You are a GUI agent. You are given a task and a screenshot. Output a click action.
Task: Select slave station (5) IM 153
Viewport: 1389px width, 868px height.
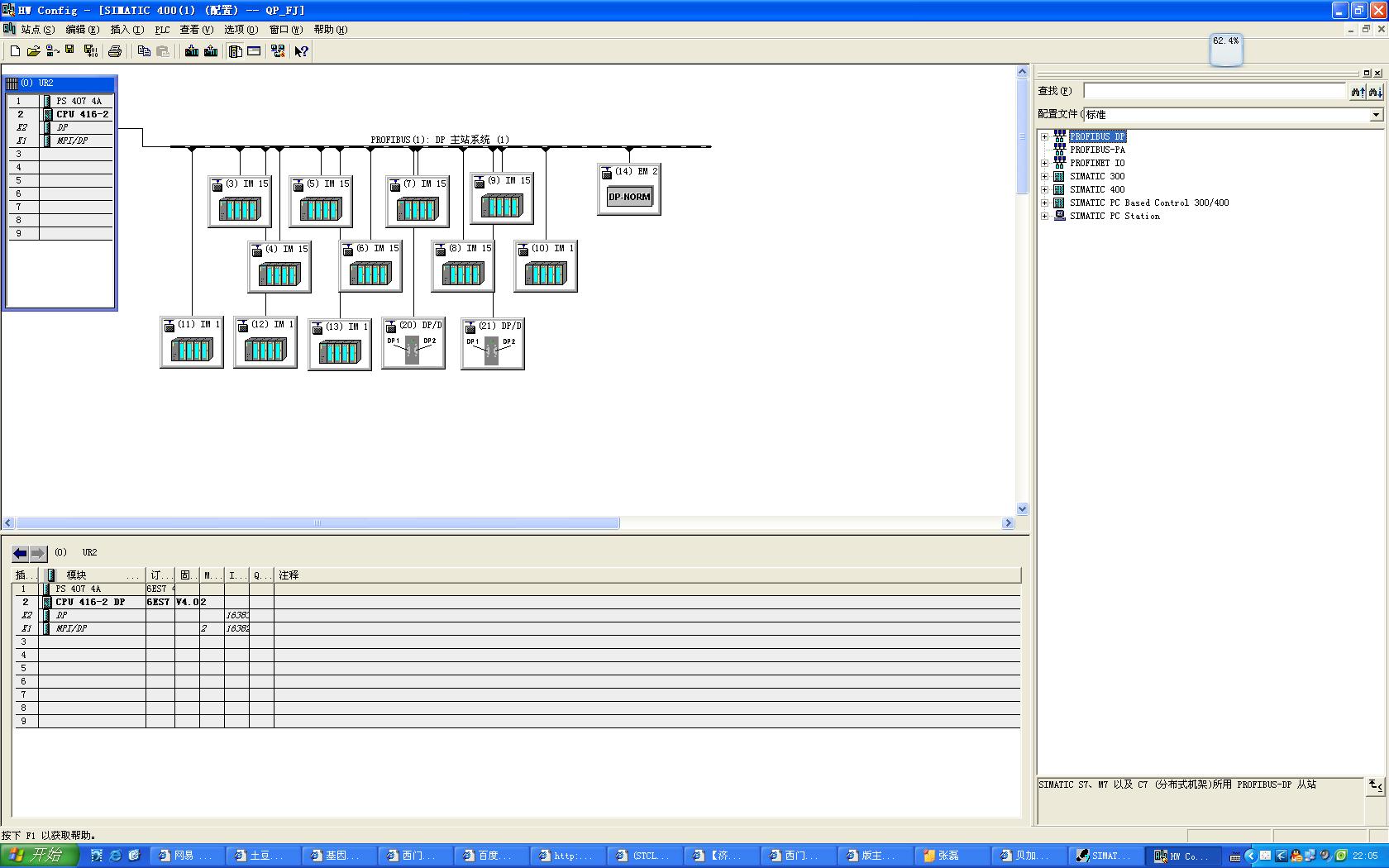tap(321, 201)
